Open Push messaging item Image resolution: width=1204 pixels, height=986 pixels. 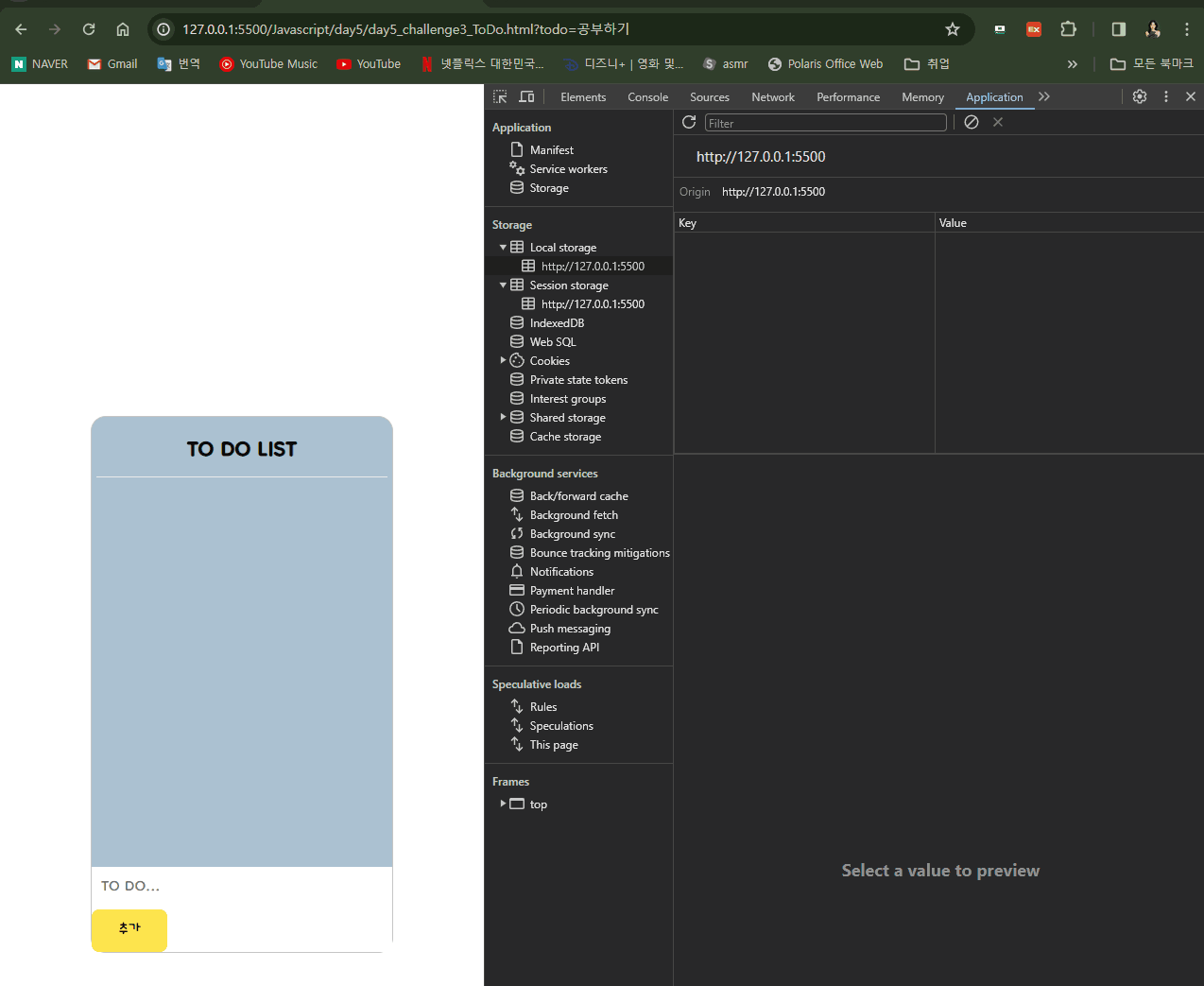[570, 629]
